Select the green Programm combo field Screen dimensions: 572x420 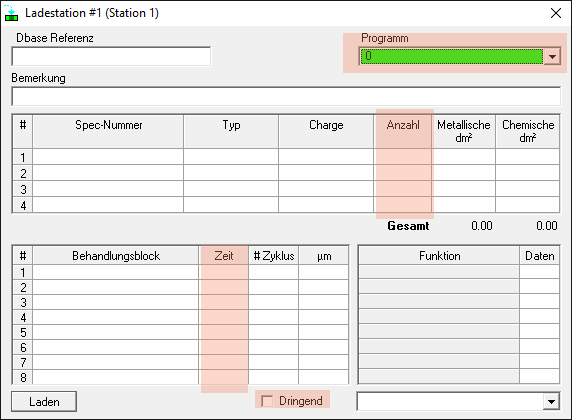452,57
